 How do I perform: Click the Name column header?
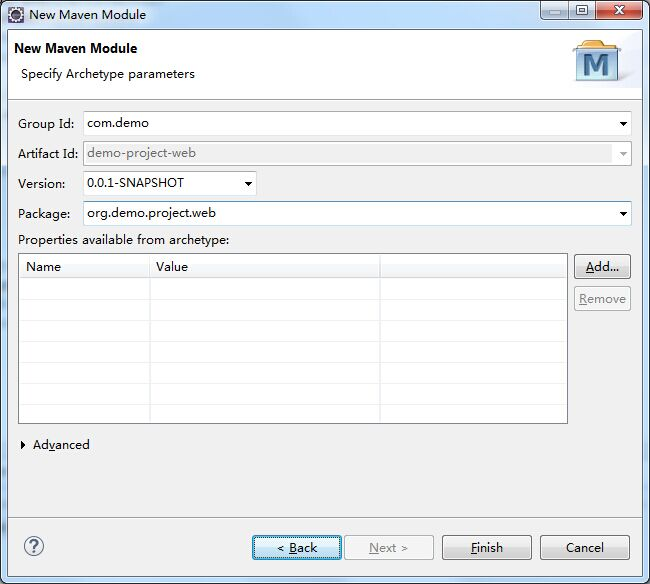[85, 267]
